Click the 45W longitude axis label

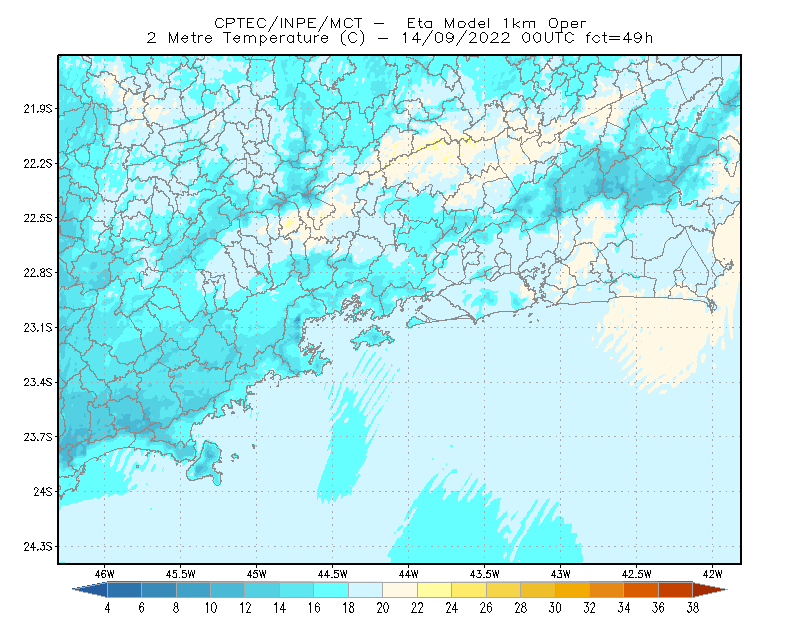[256, 574]
